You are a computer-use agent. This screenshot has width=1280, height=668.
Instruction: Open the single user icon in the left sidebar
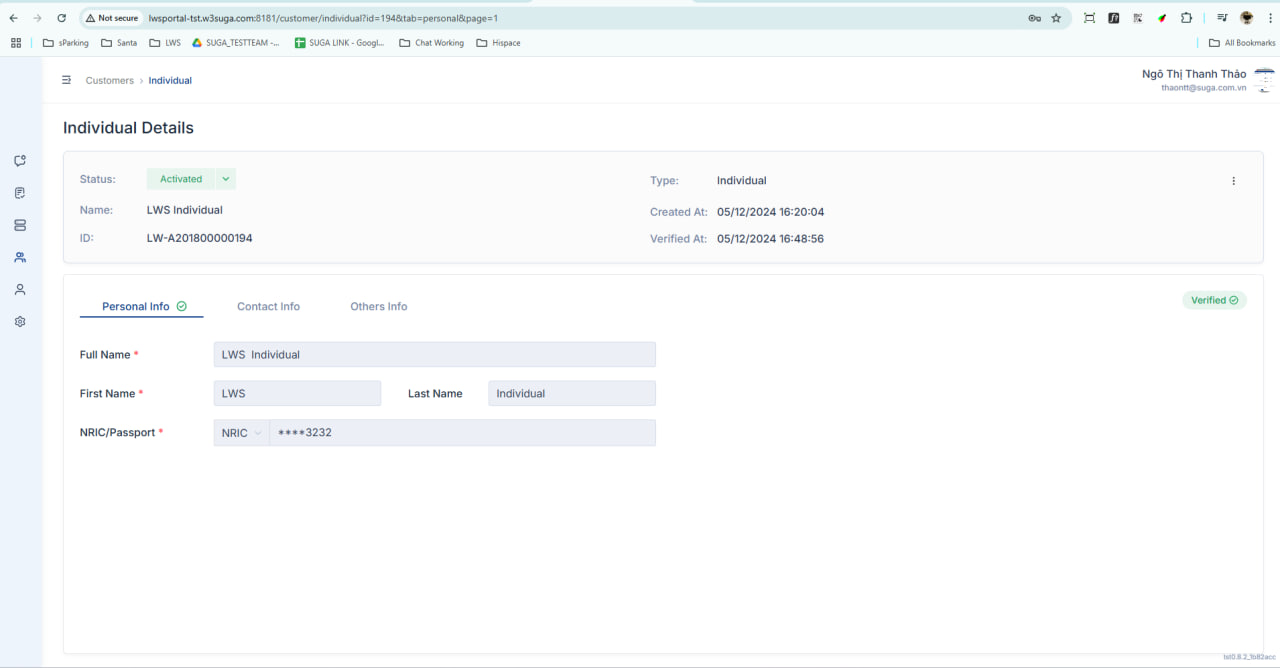pos(20,289)
